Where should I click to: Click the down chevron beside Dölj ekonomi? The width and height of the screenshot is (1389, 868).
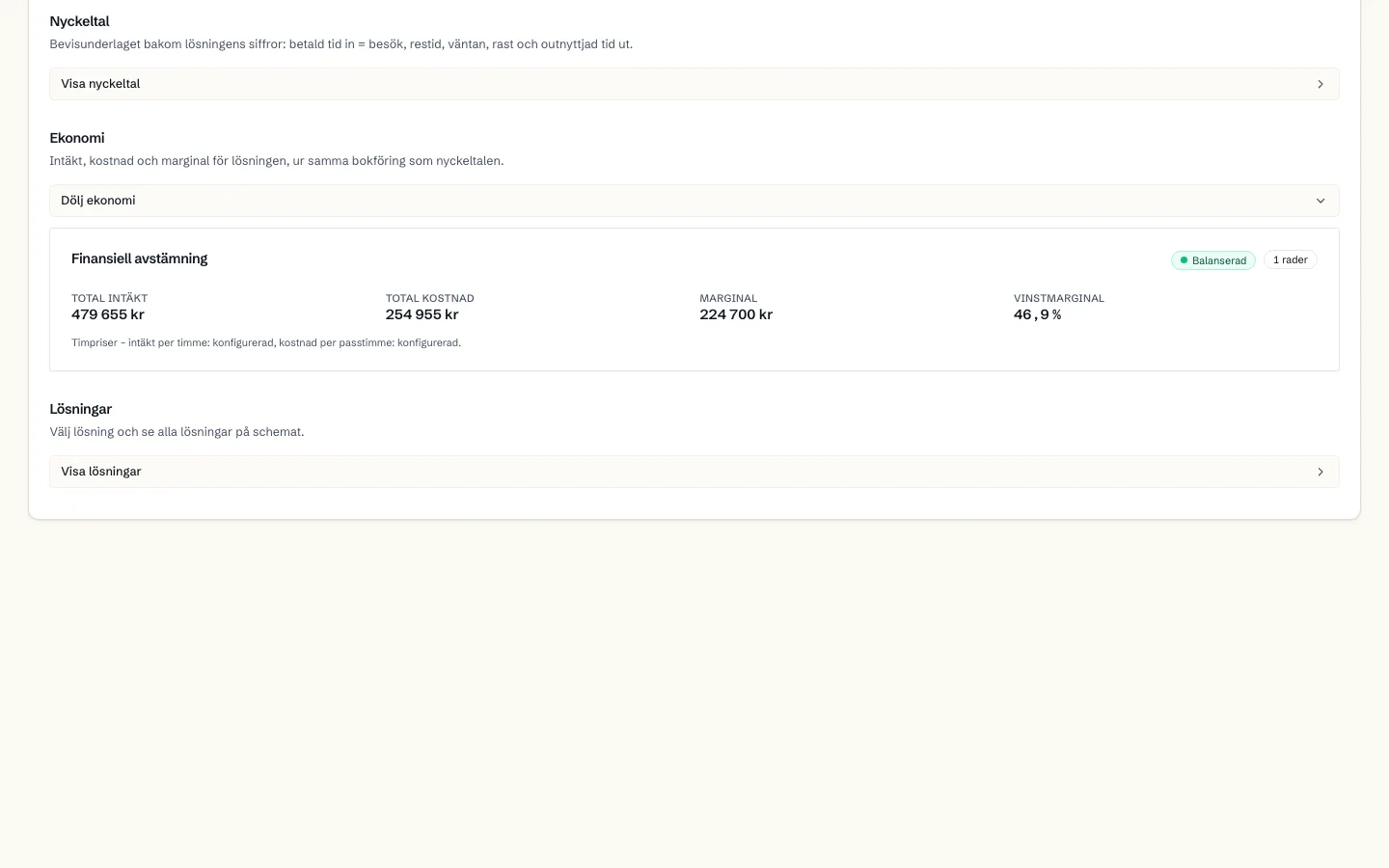tap(1321, 201)
